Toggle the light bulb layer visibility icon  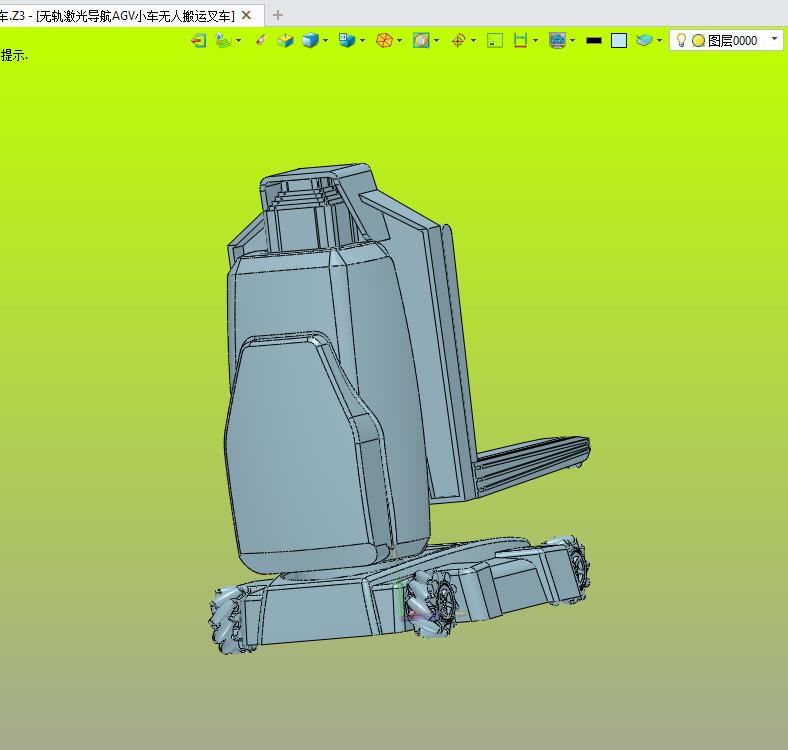(x=681, y=40)
